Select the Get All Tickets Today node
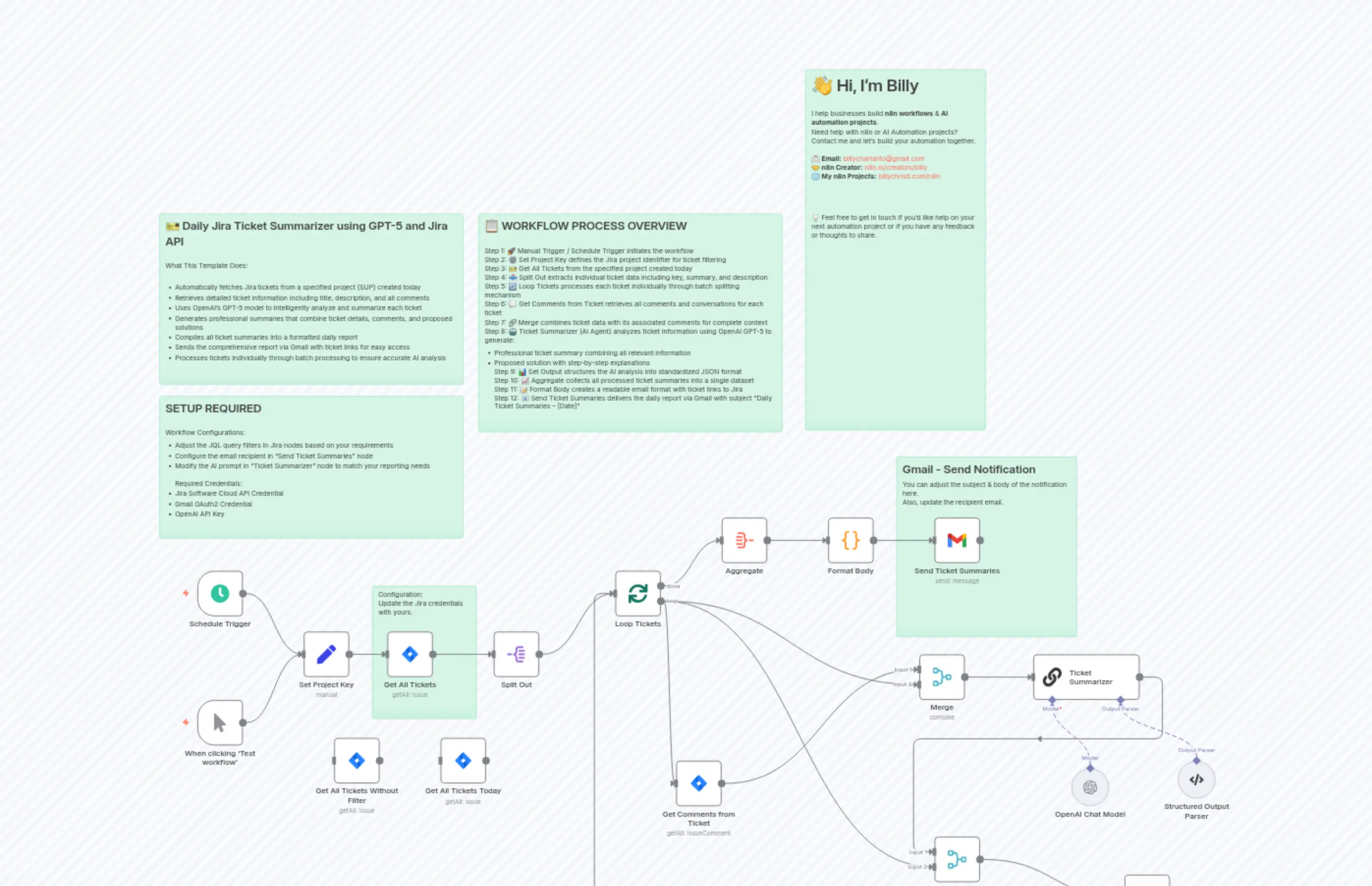 pos(463,760)
